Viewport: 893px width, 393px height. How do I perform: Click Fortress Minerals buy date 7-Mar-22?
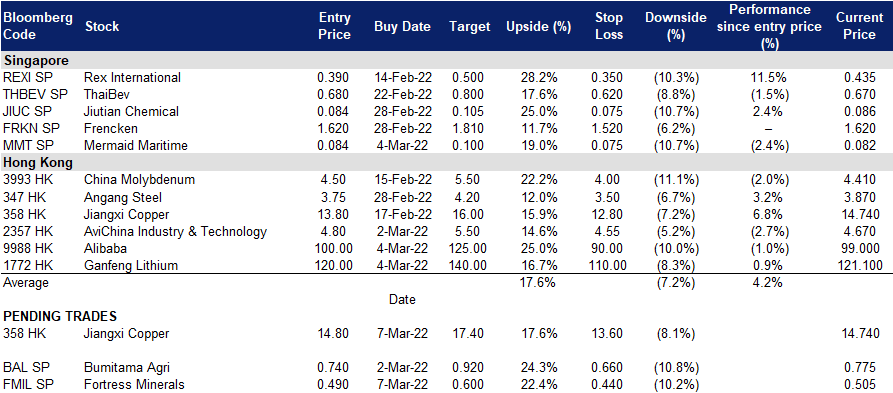pyautogui.click(x=403, y=385)
